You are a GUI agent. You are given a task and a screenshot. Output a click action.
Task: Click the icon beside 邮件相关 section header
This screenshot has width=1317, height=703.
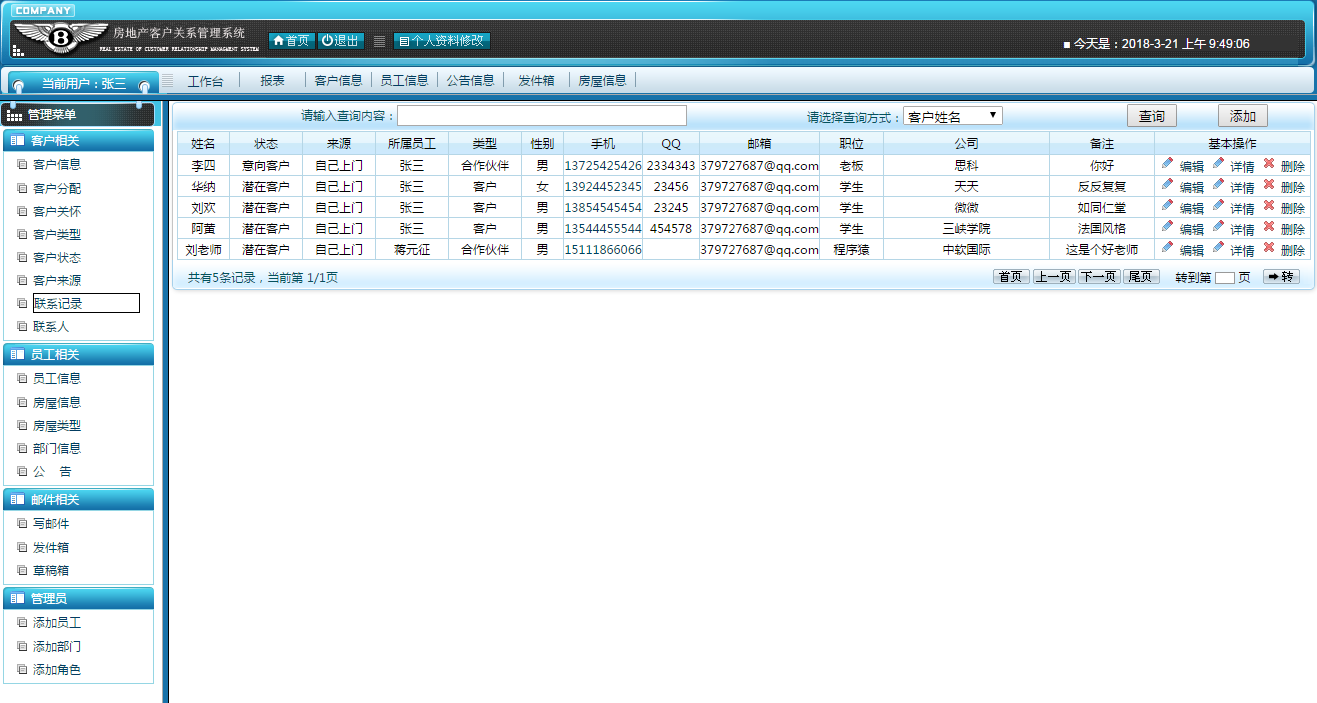pos(17,500)
